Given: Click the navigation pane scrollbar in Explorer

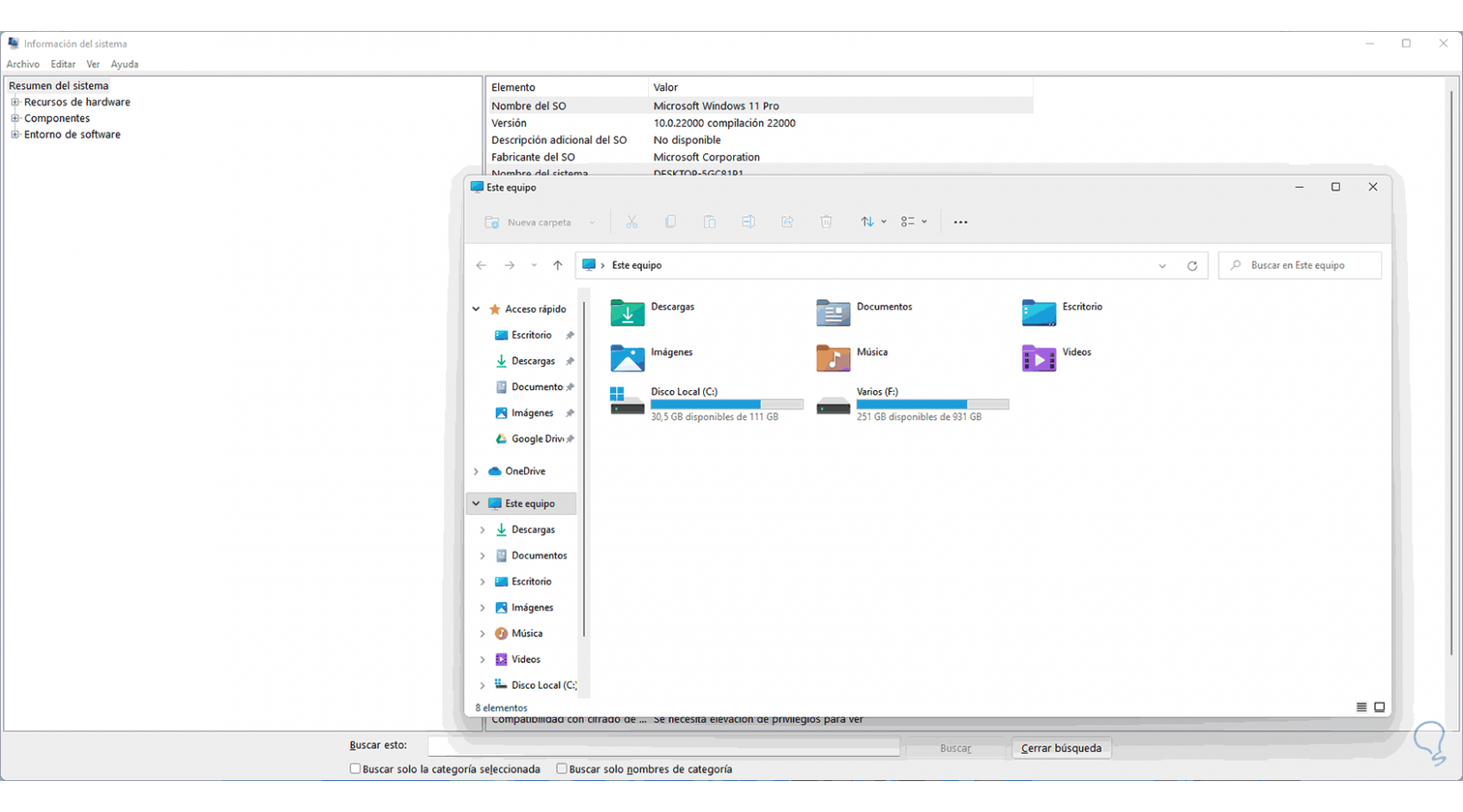Looking at the screenshot, I should (583, 469).
